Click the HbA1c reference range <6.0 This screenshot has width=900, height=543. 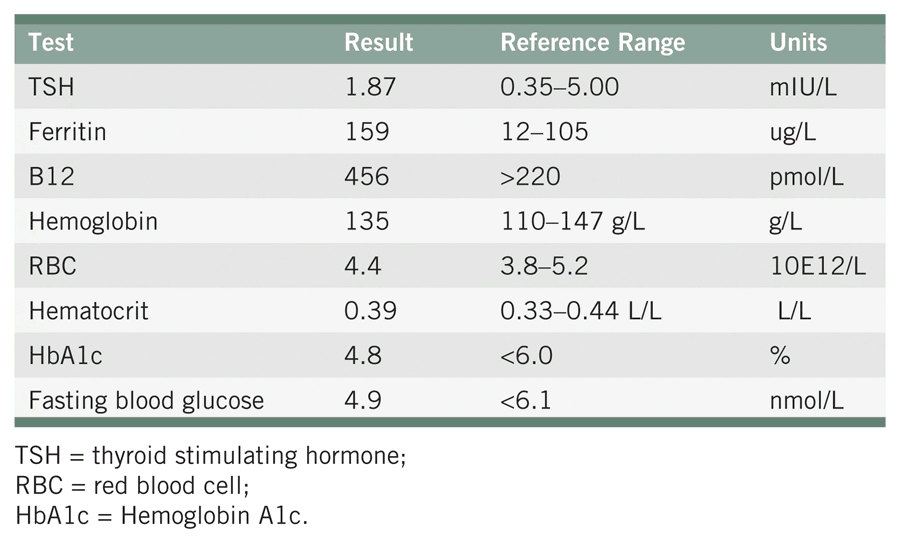tap(525, 356)
